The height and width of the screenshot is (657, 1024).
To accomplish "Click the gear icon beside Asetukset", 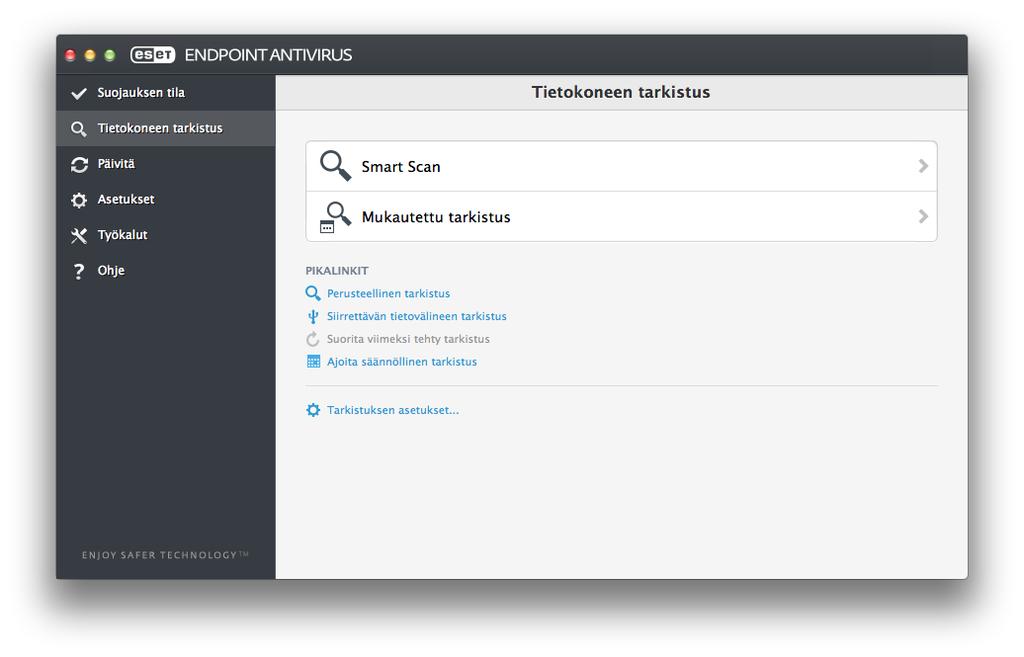I will pos(79,200).
